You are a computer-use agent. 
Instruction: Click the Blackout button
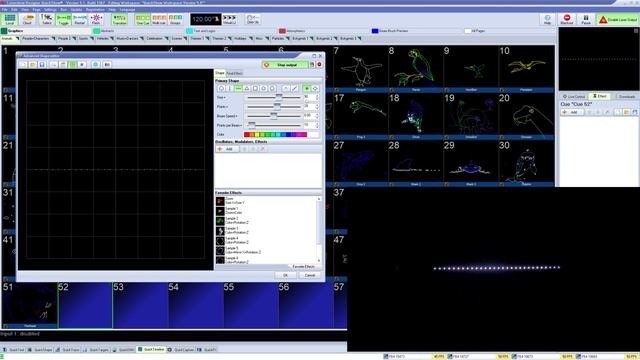pyautogui.click(x=567, y=19)
